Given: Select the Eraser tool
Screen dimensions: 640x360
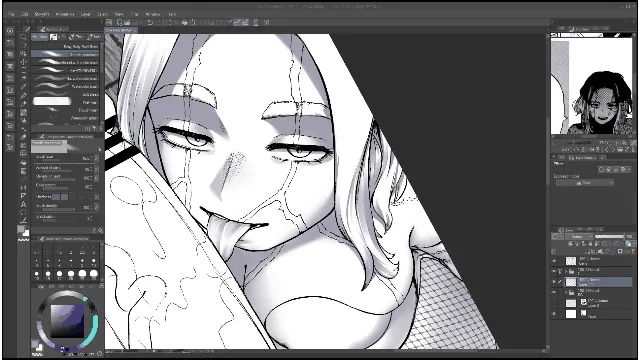Looking at the screenshot, I should pyautogui.click(x=23, y=137).
